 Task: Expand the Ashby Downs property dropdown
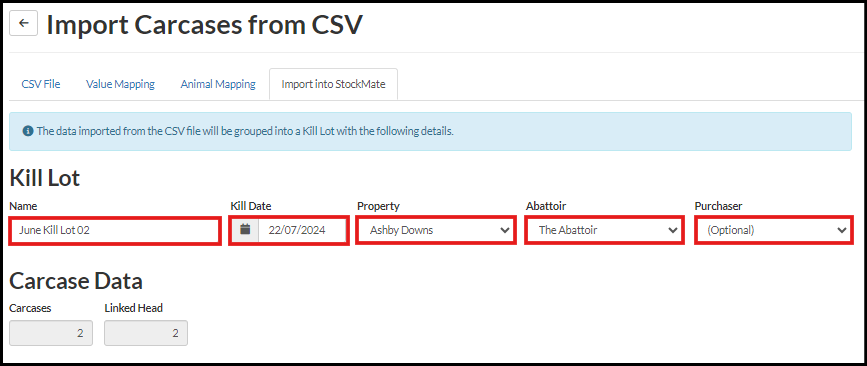coord(436,231)
